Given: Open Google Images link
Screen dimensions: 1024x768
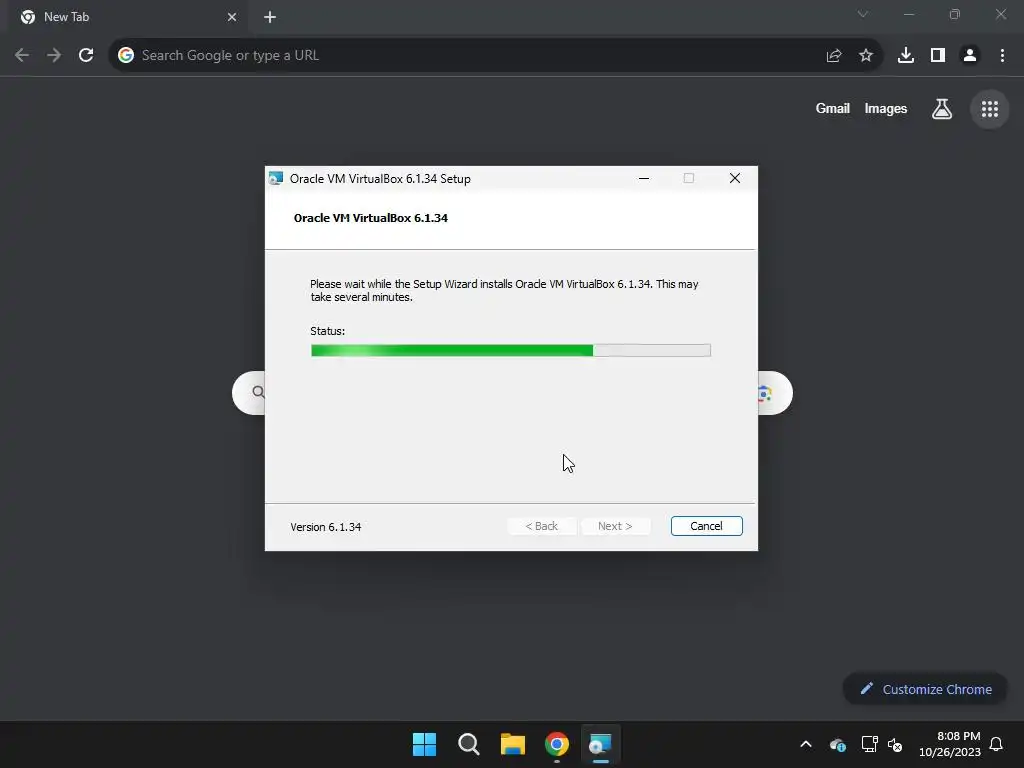Looking at the screenshot, I should [886, 108].
